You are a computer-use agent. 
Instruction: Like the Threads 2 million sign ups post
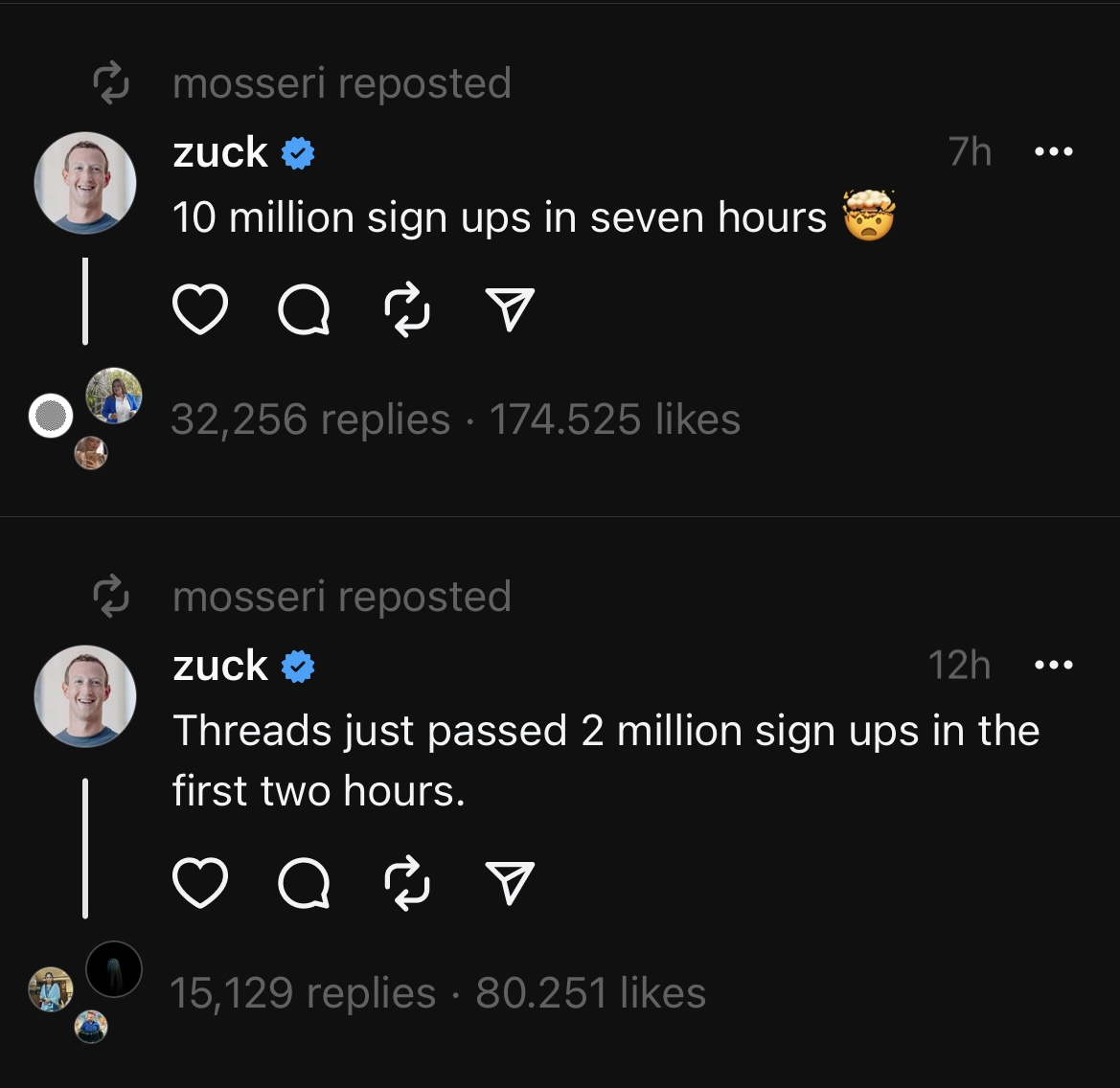pyautogui.click(x=200, y=883)
